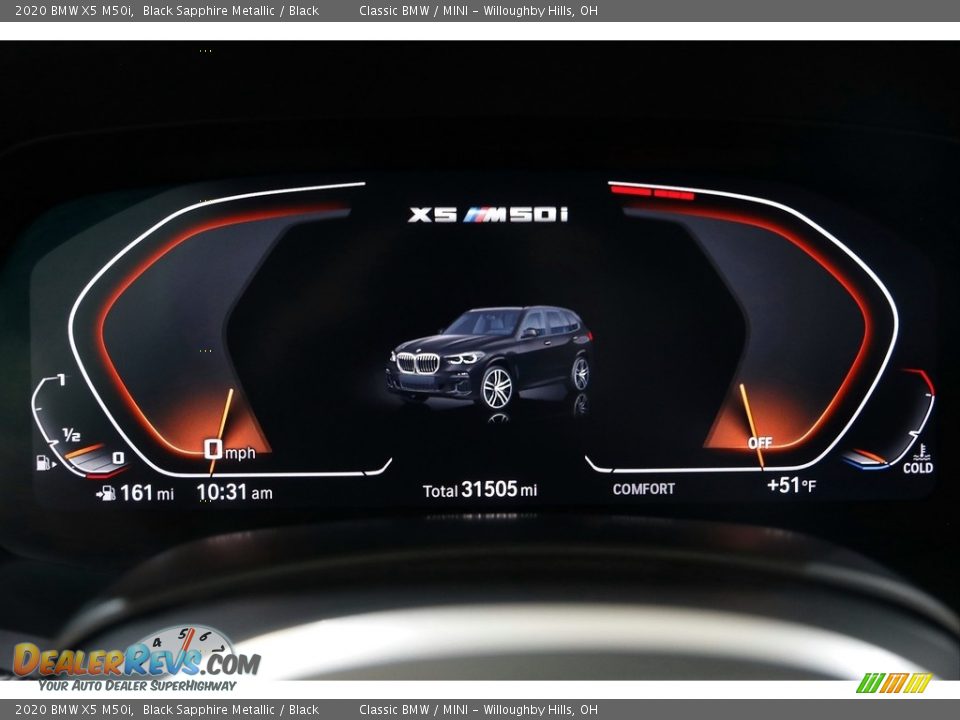Click the fuel range icon beside 161 mi
Screen dimensions: 960x720
tap(106, 493)
